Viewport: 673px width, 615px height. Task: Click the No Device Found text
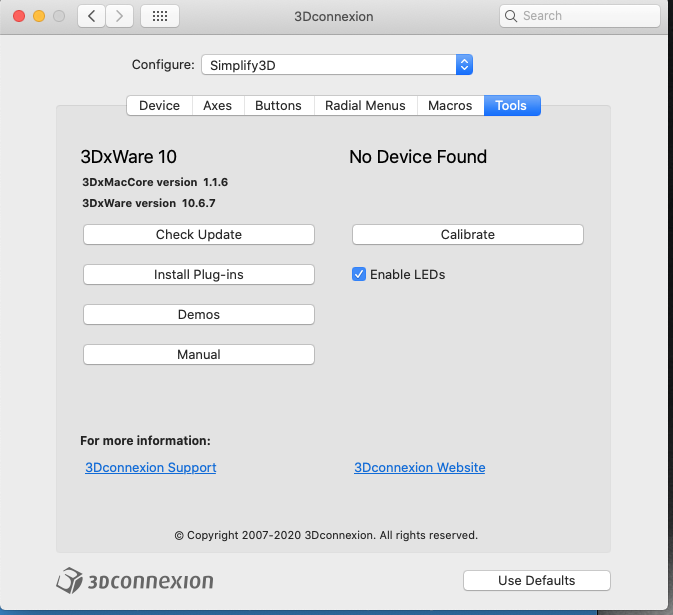418,157
